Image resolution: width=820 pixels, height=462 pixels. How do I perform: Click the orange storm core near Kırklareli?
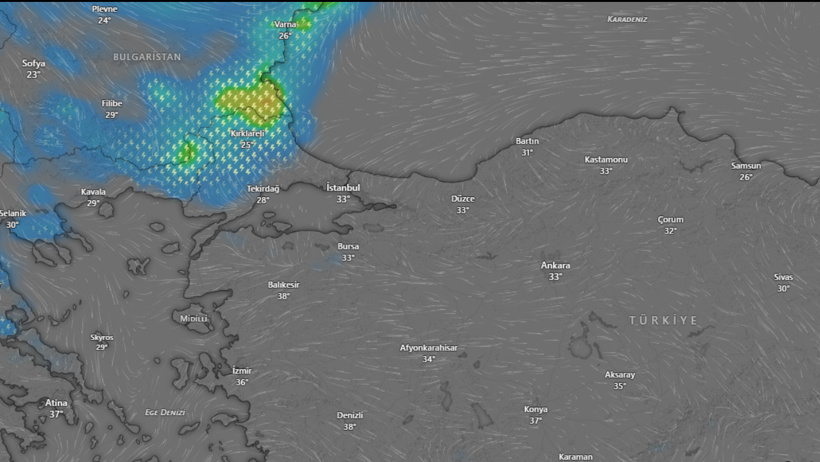point(266,100)
